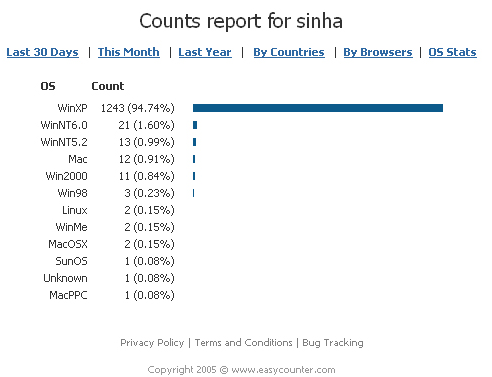Click the WinNT6.0 bar
Screen dimensions: 492x377
pyautogui.click(x=195, y=125)
